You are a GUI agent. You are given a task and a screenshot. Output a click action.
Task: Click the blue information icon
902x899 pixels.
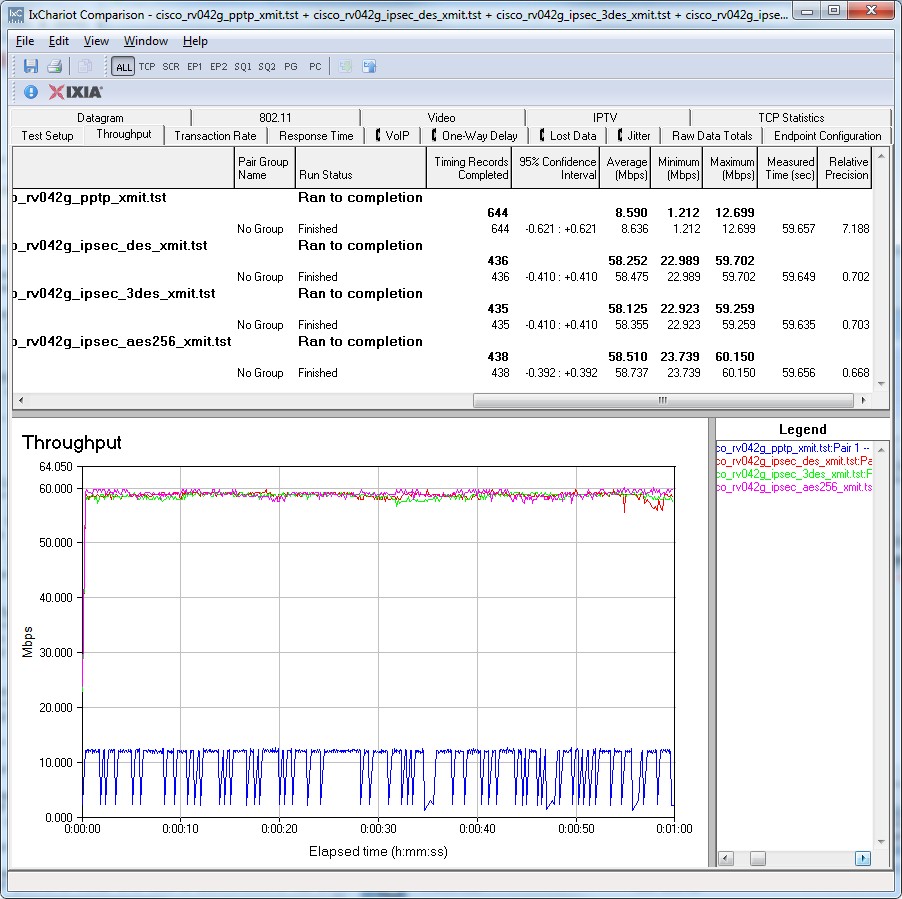pyautogui.click(x=31, y=92)
